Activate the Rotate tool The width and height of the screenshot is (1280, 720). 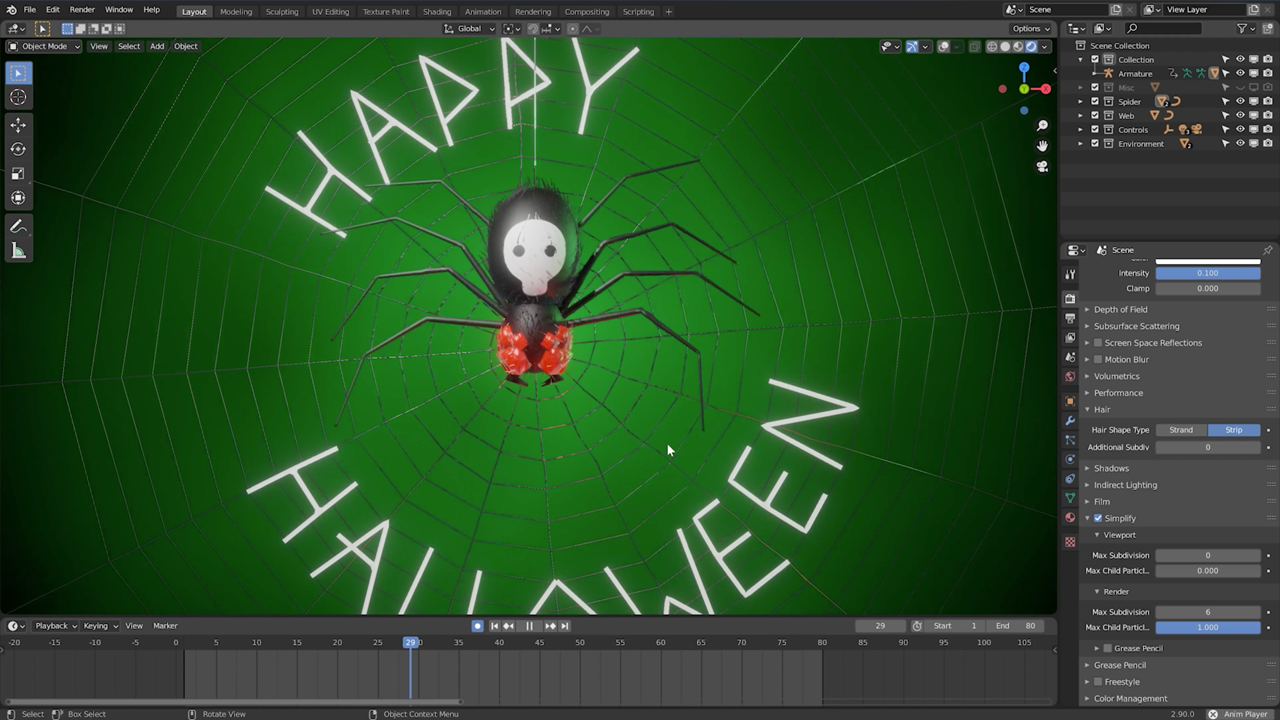(x=18, y=149)
